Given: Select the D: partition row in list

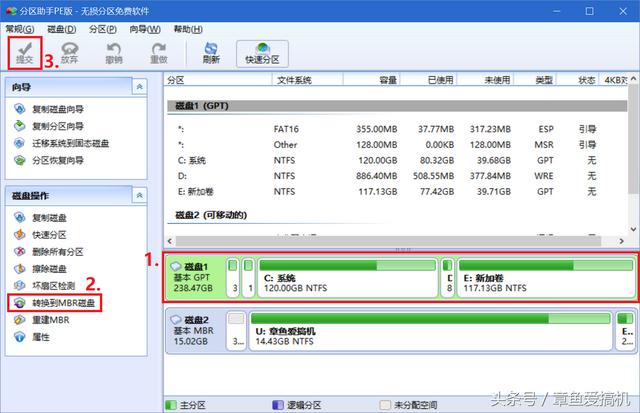Looking at the screenshot, I should [x=397, y=176].
